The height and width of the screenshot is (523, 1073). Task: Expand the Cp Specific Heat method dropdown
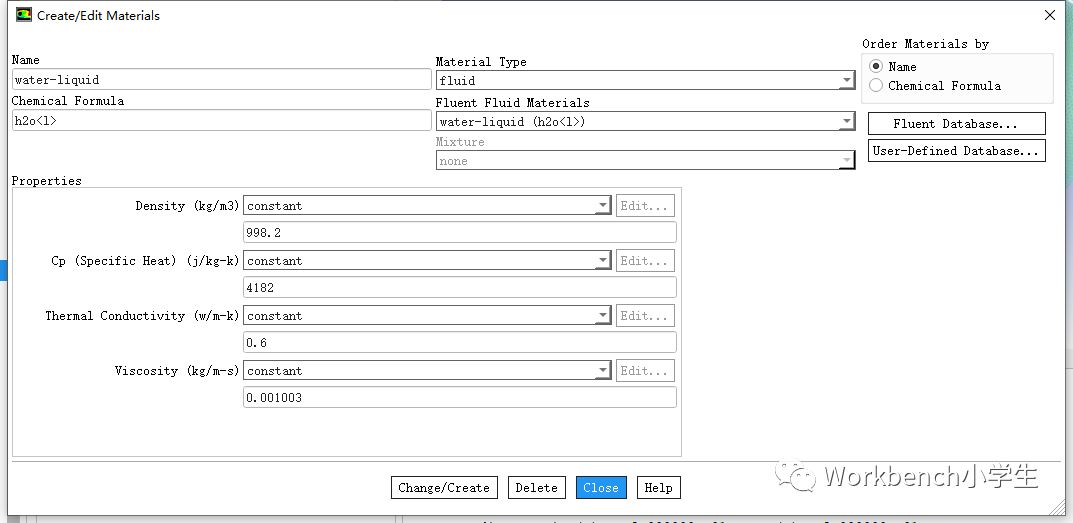tap(427, 261)
